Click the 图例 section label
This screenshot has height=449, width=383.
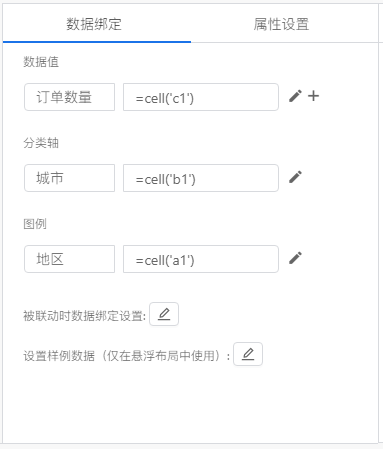[35, 224]
